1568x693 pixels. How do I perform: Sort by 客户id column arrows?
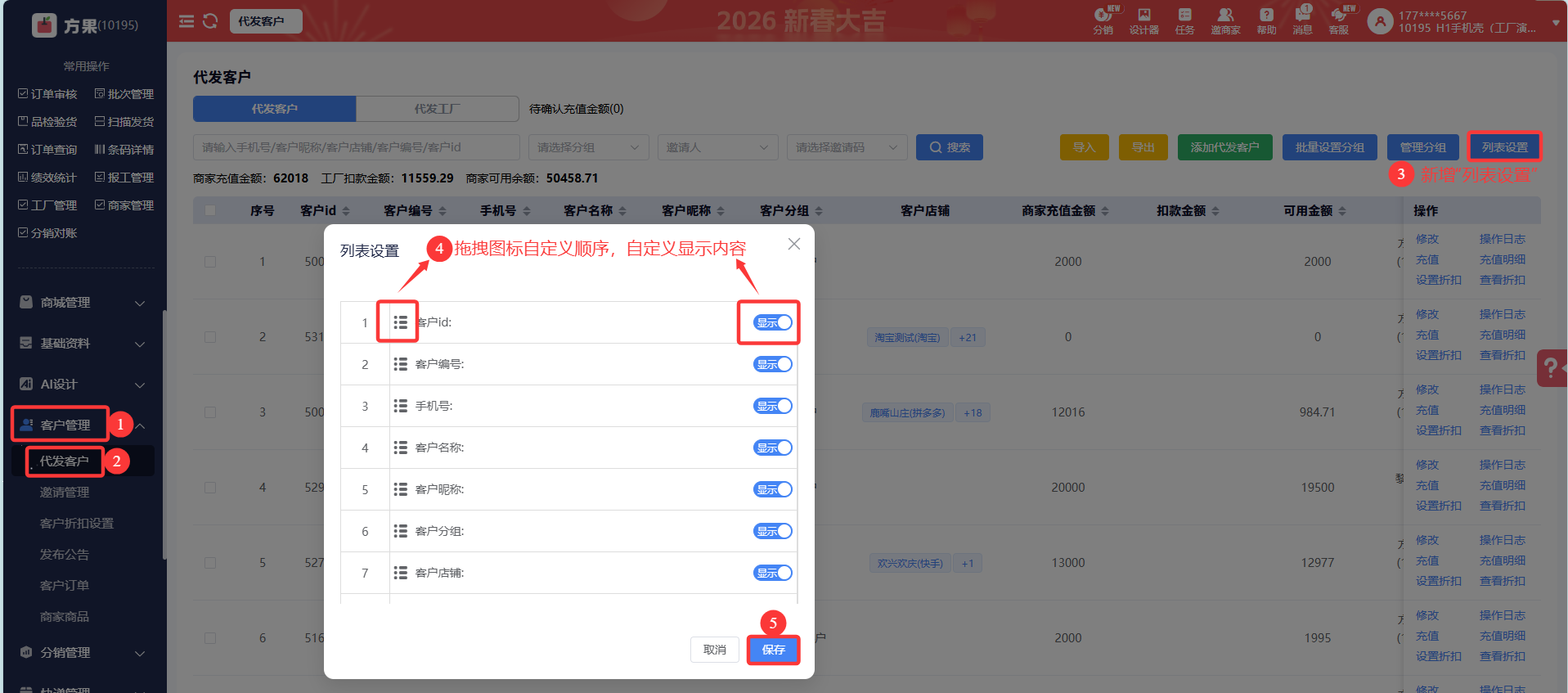346,211
